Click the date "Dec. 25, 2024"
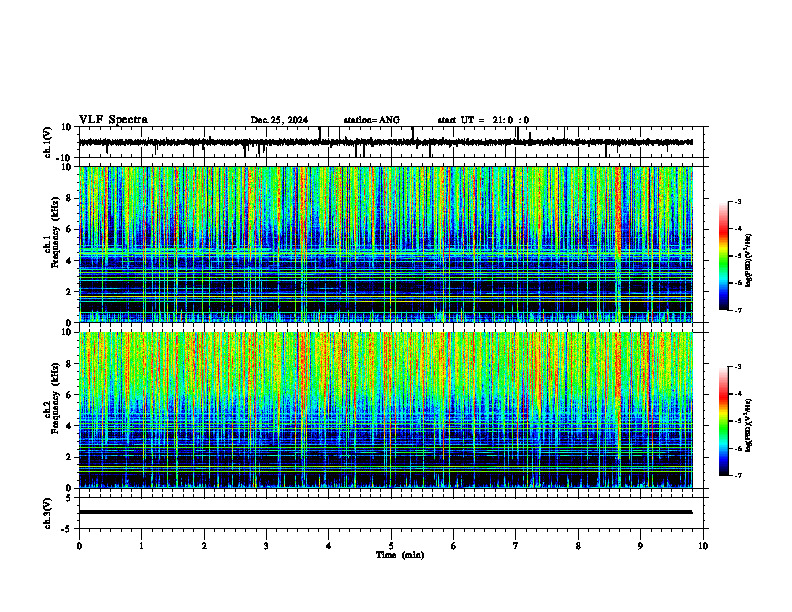 (279, 120)
